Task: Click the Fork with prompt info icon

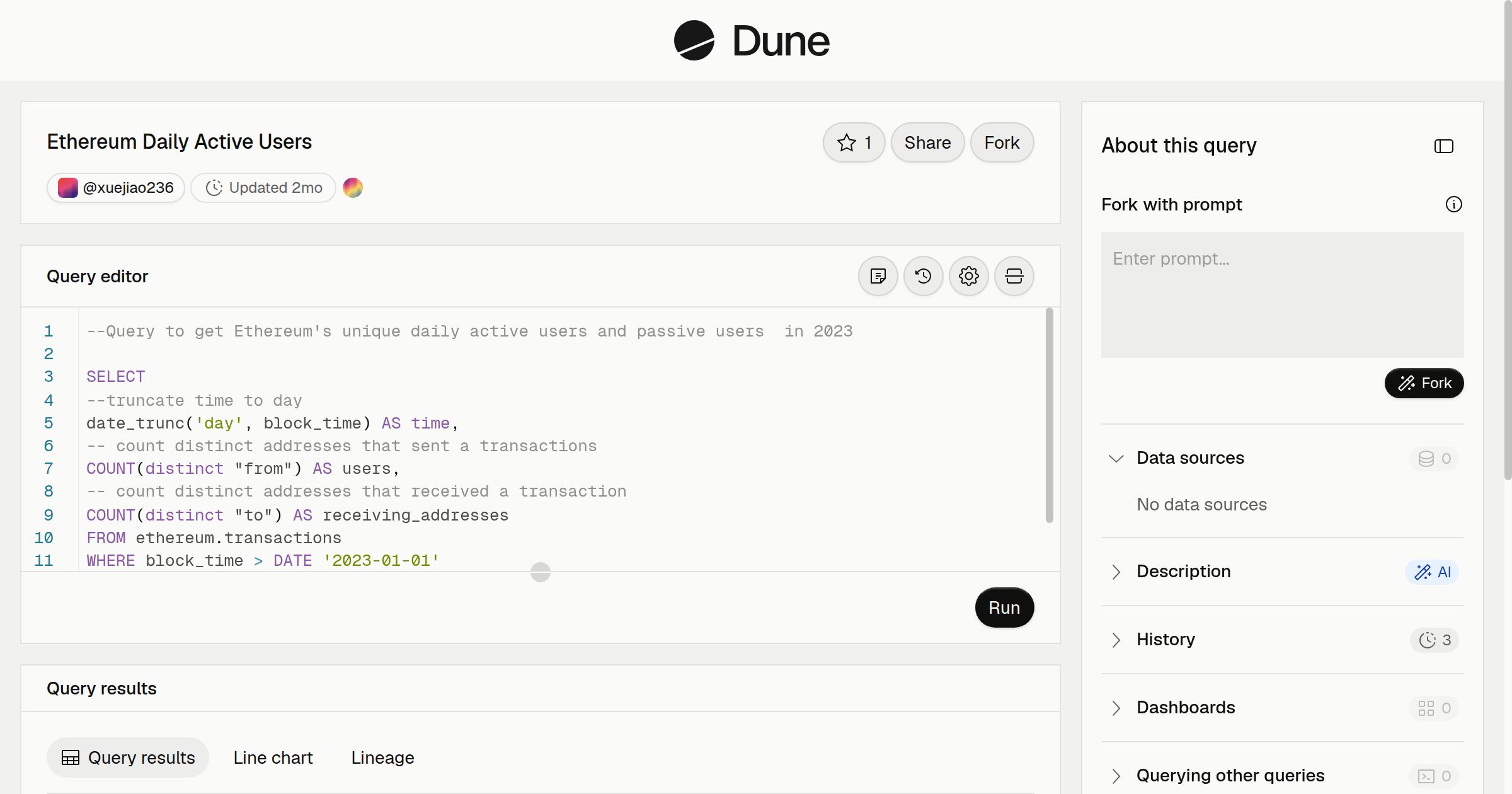Action: click(1453, 204)
